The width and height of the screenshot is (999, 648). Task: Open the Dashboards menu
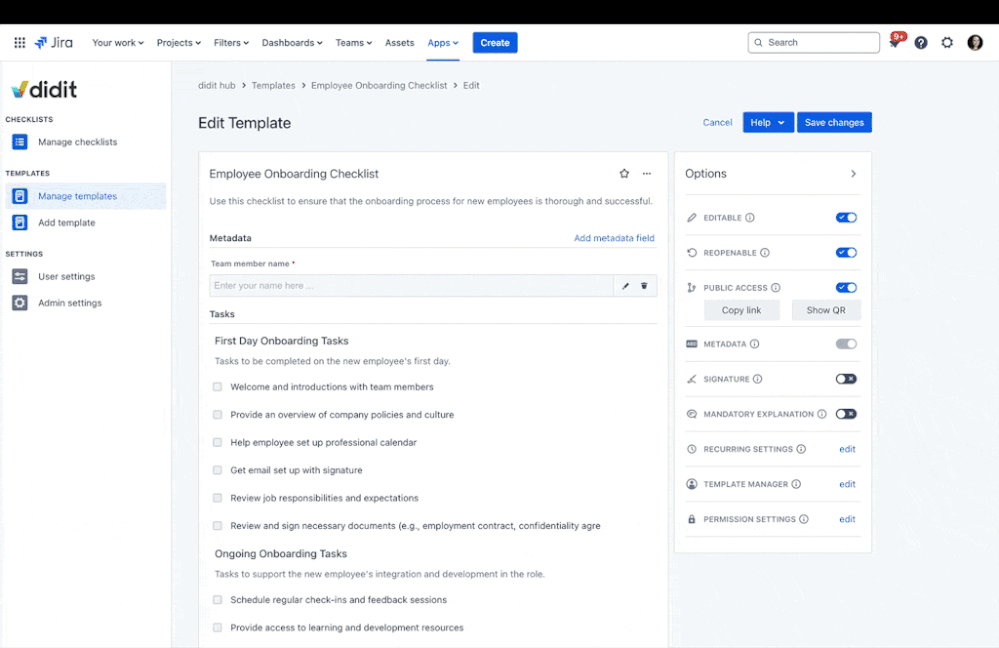click(x=292, y=42)
